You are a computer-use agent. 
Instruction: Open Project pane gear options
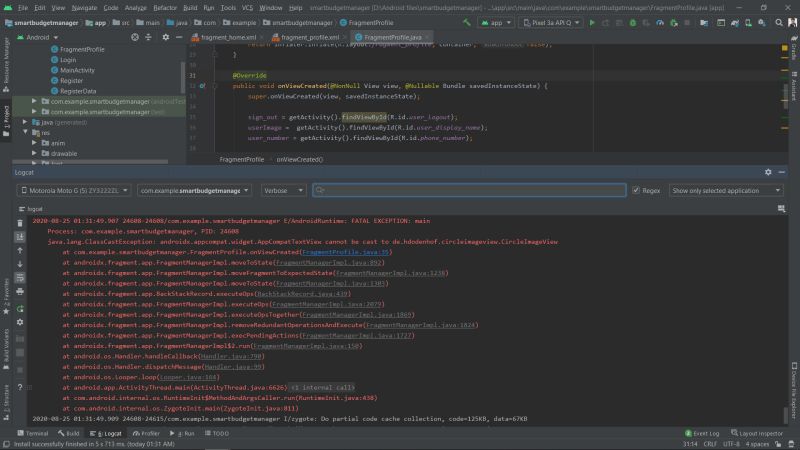[x=165, y=37]
